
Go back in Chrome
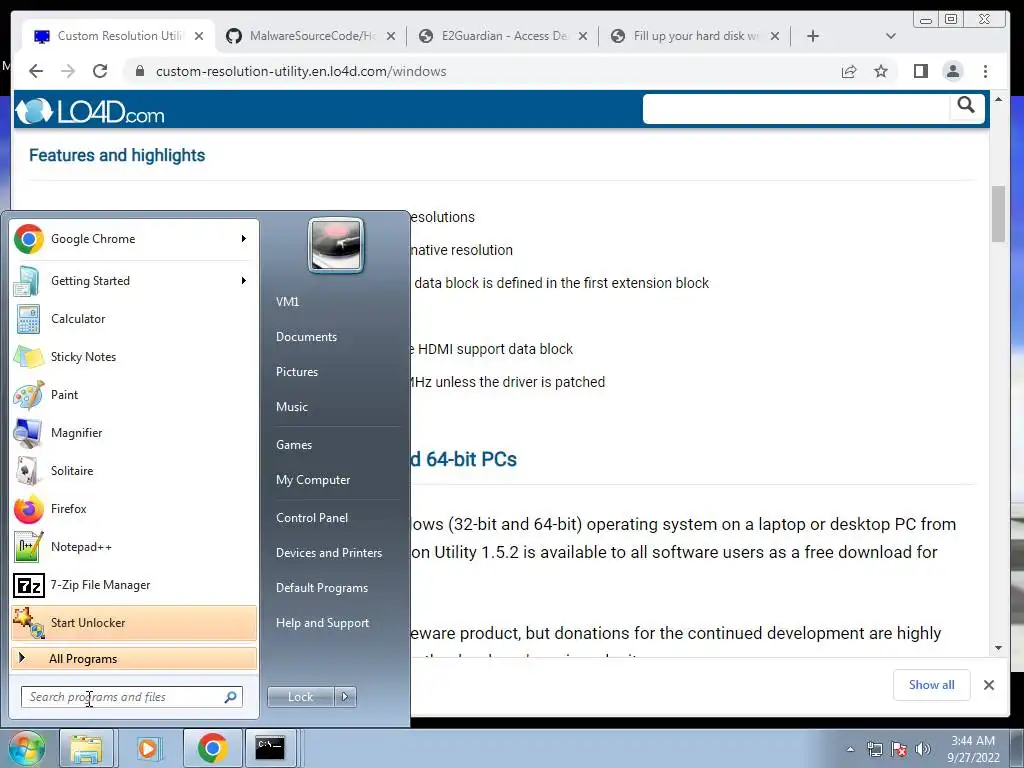(x=36, y=71)
